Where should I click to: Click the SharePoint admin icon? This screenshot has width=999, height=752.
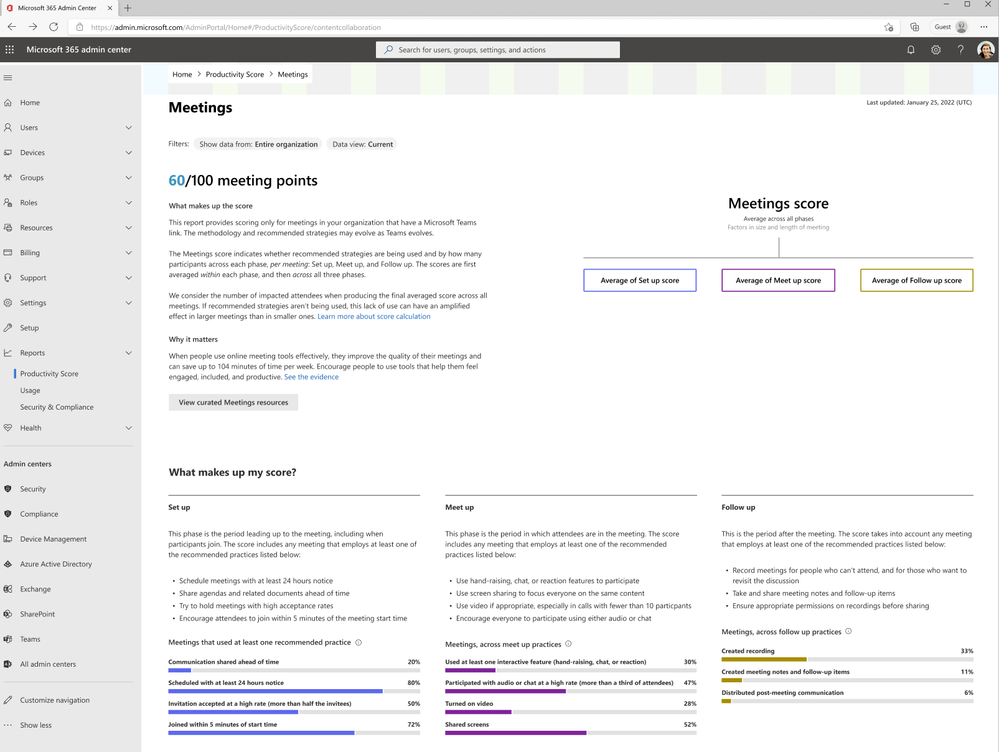point(8,614)
